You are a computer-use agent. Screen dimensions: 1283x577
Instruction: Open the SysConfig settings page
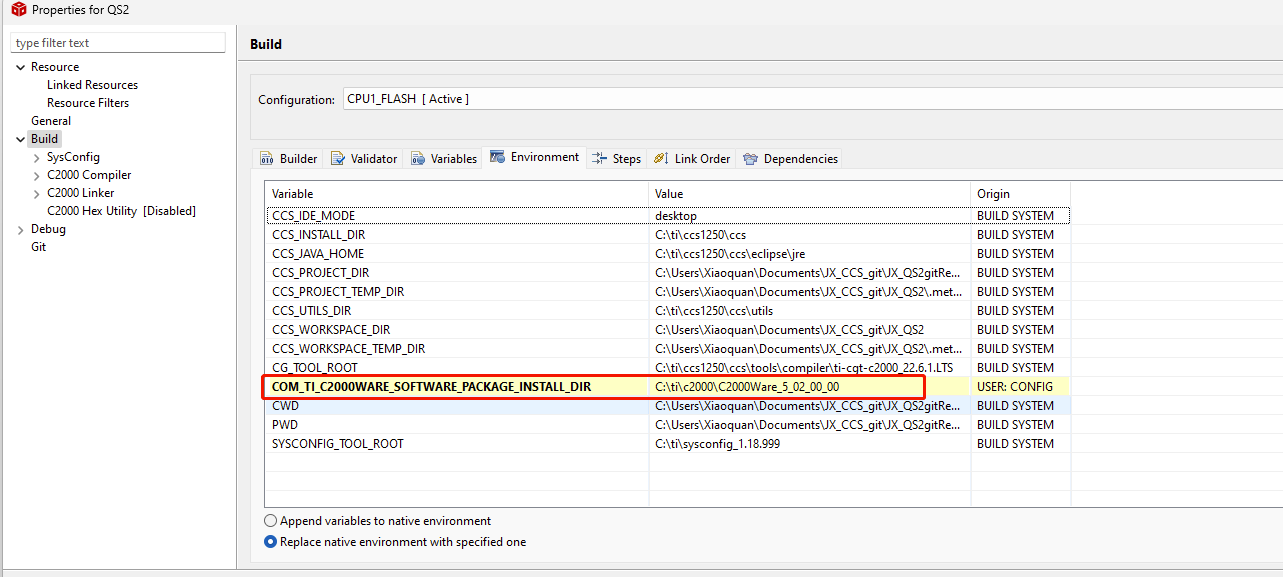click(72, 156)
